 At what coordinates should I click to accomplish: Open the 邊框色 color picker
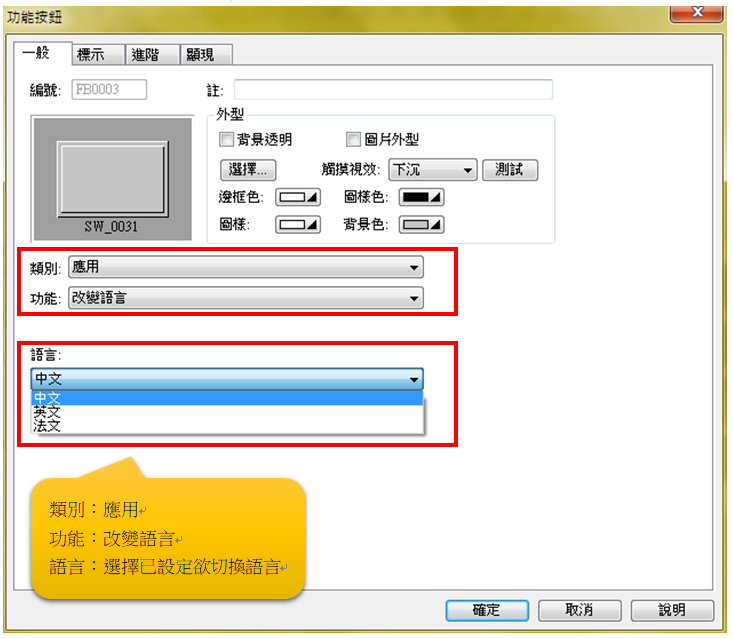(x=298, y=197)
